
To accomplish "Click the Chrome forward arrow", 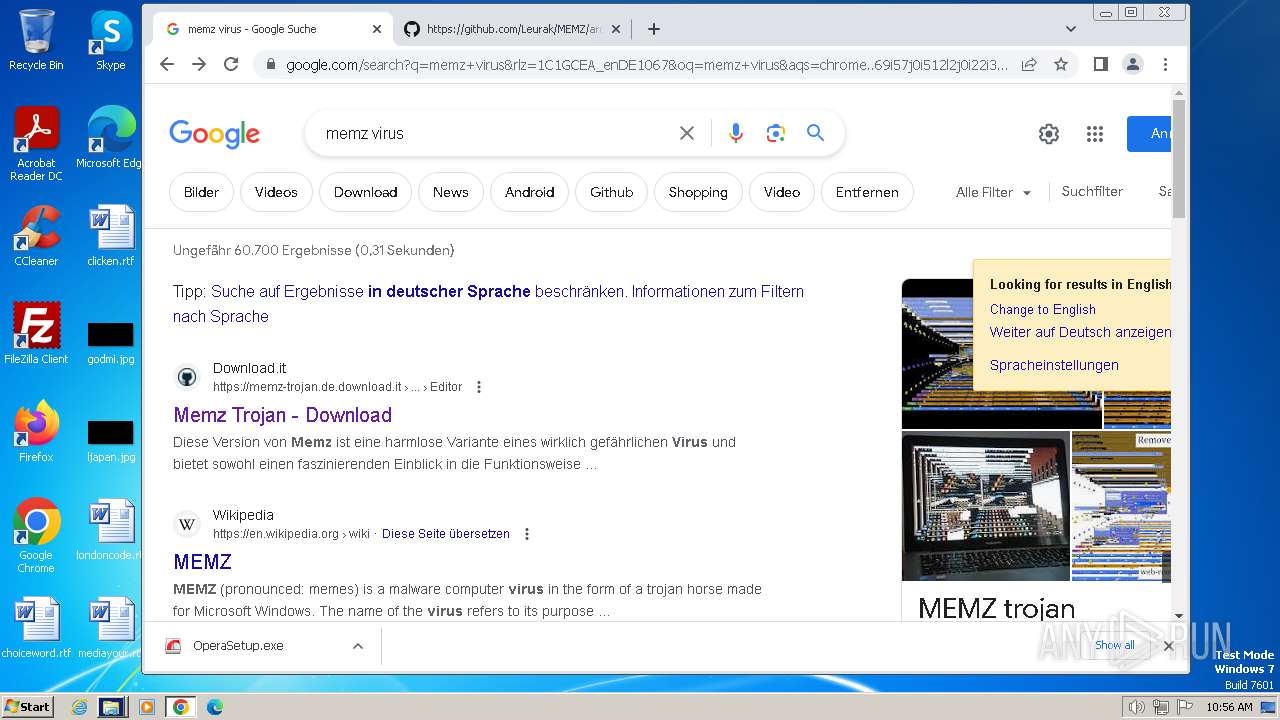I will pyautogui.click(x=199, y=64).
